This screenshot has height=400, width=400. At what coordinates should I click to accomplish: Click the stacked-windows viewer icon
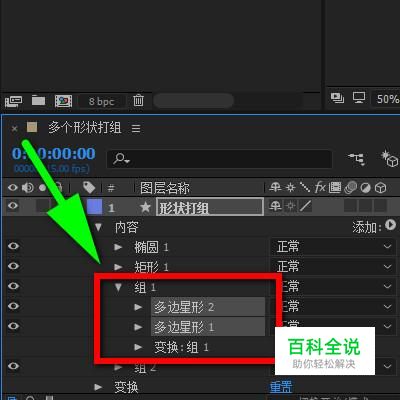[337, 98]
